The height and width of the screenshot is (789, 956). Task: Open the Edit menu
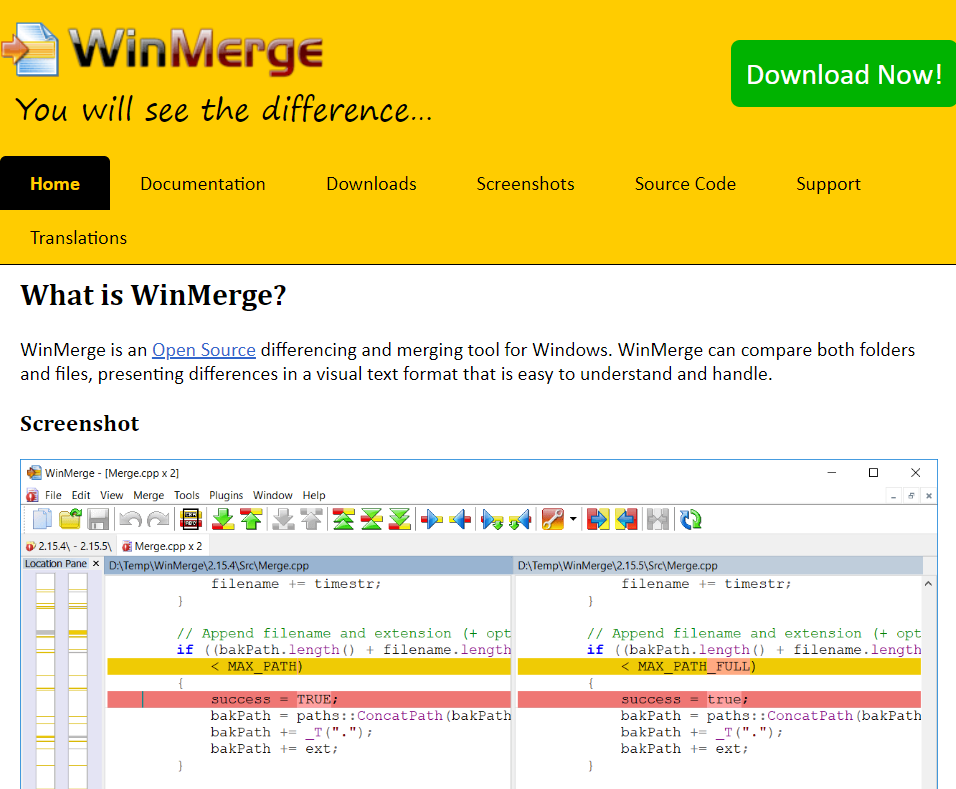(x=80, y=495)
